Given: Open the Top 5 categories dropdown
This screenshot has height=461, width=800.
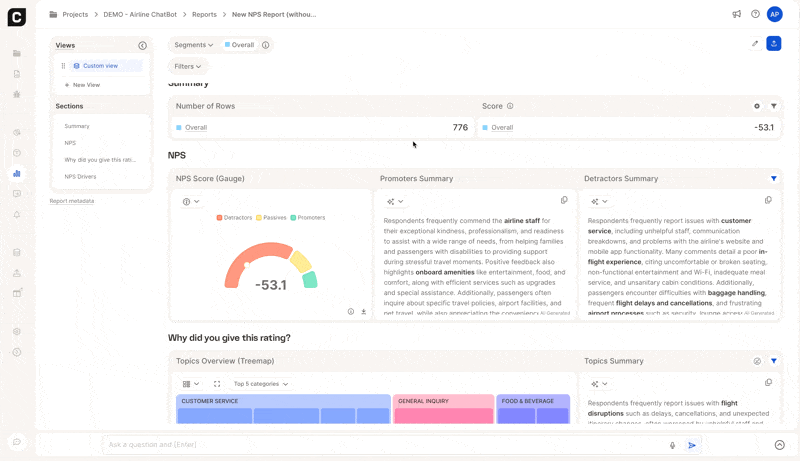Looking at the screenshot, I should 260,384.
